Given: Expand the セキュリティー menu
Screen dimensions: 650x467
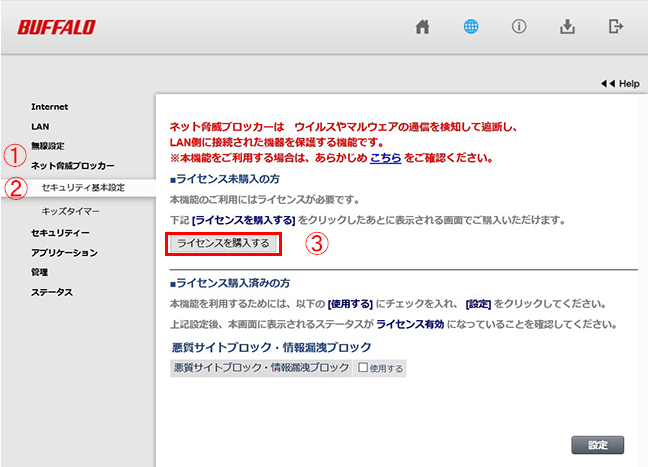Looking at the screenshot, I should tap(60, 232).
